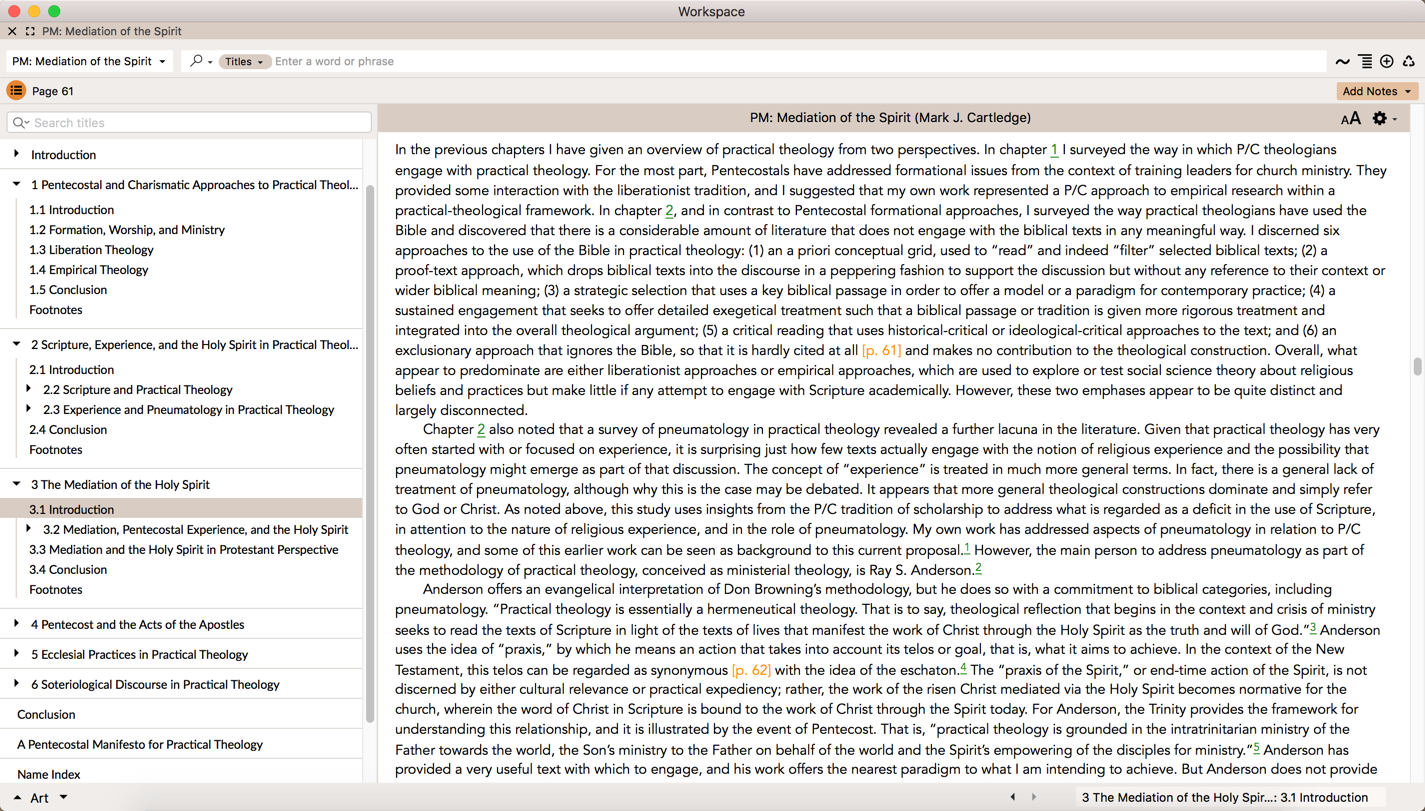Open the gear display settings menu

coord(1384,118)
